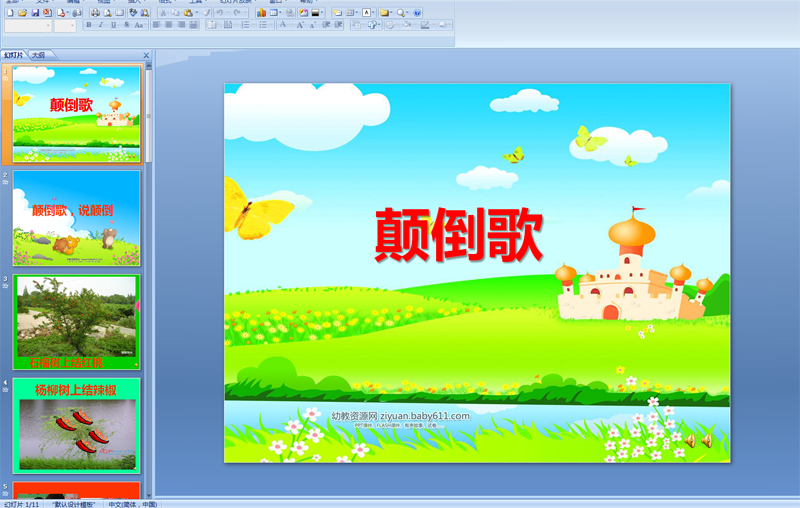The image size is (800, 508).
Task: Click the bulleted list button
Action: [263, 24]
